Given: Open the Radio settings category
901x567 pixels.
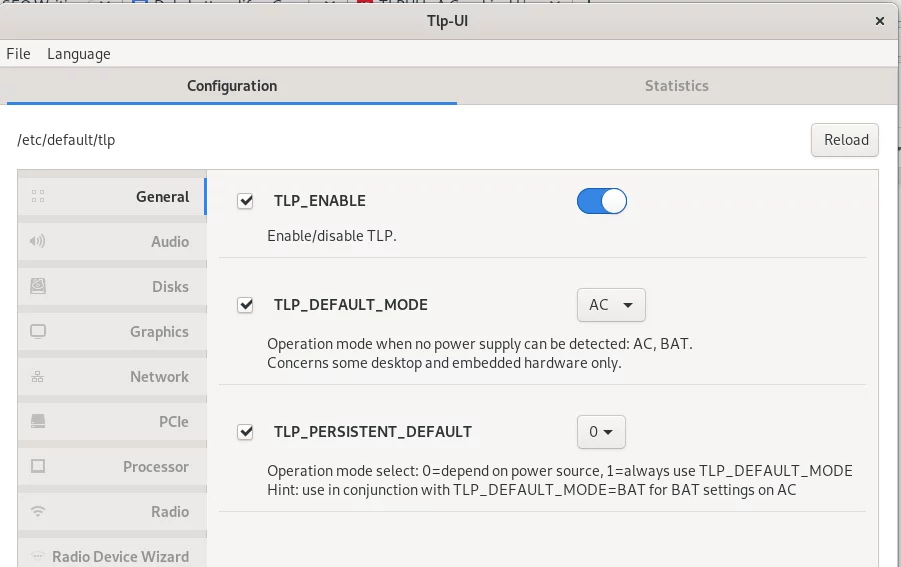Looking at the screenshot, I should pos(111,511).
